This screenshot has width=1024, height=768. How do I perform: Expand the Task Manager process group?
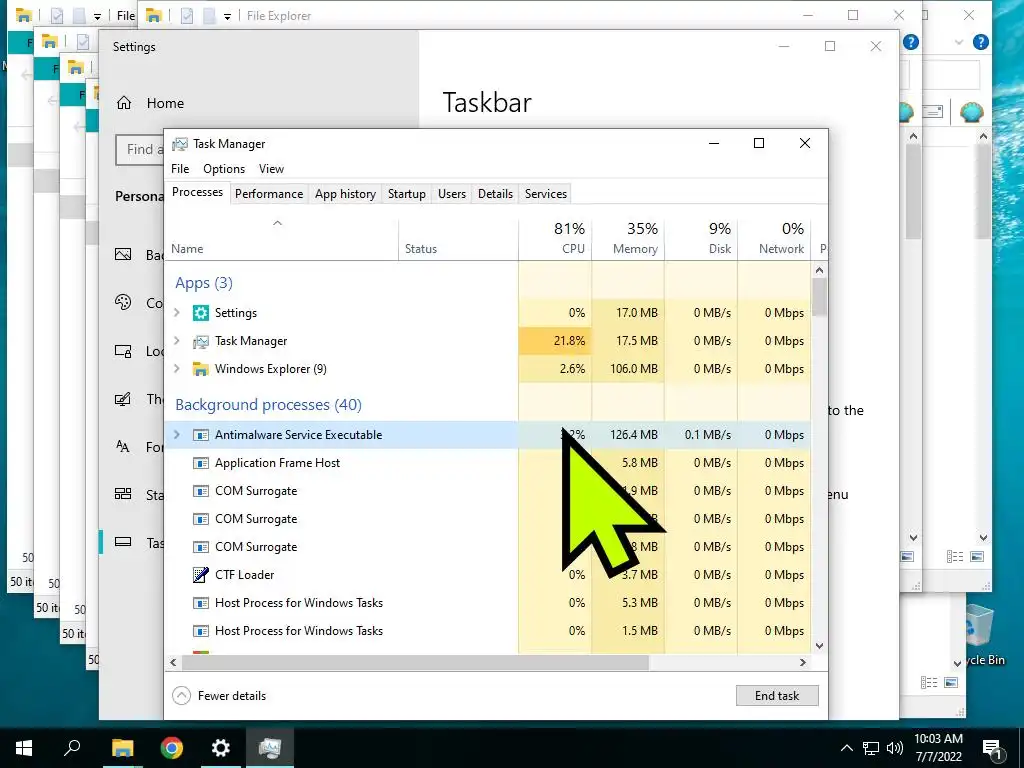click(x=176, y=341)
